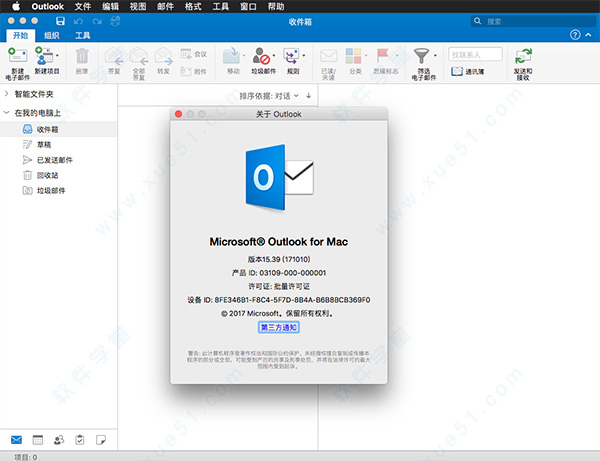Click the Attachment button in ribbon
The width and height of the screenshot is (600, 461).
click(x=194, y=71)
